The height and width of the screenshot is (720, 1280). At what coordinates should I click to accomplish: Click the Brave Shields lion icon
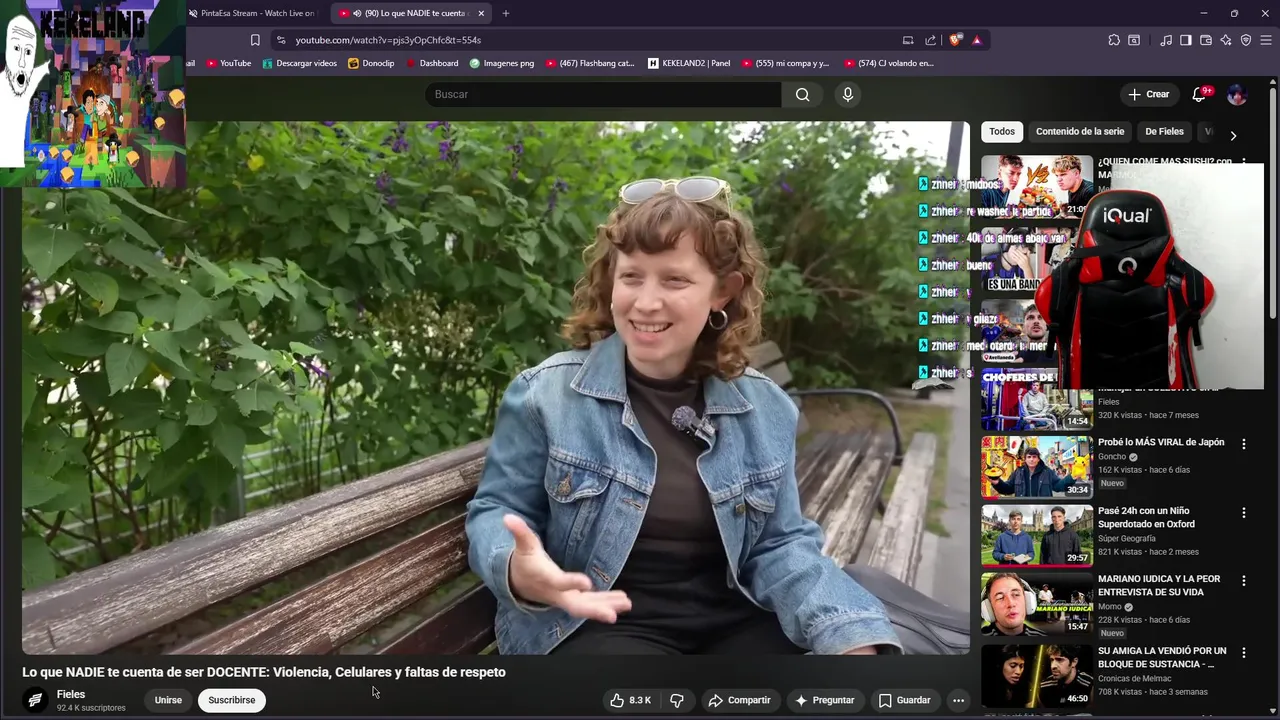(x=956, y=40)
